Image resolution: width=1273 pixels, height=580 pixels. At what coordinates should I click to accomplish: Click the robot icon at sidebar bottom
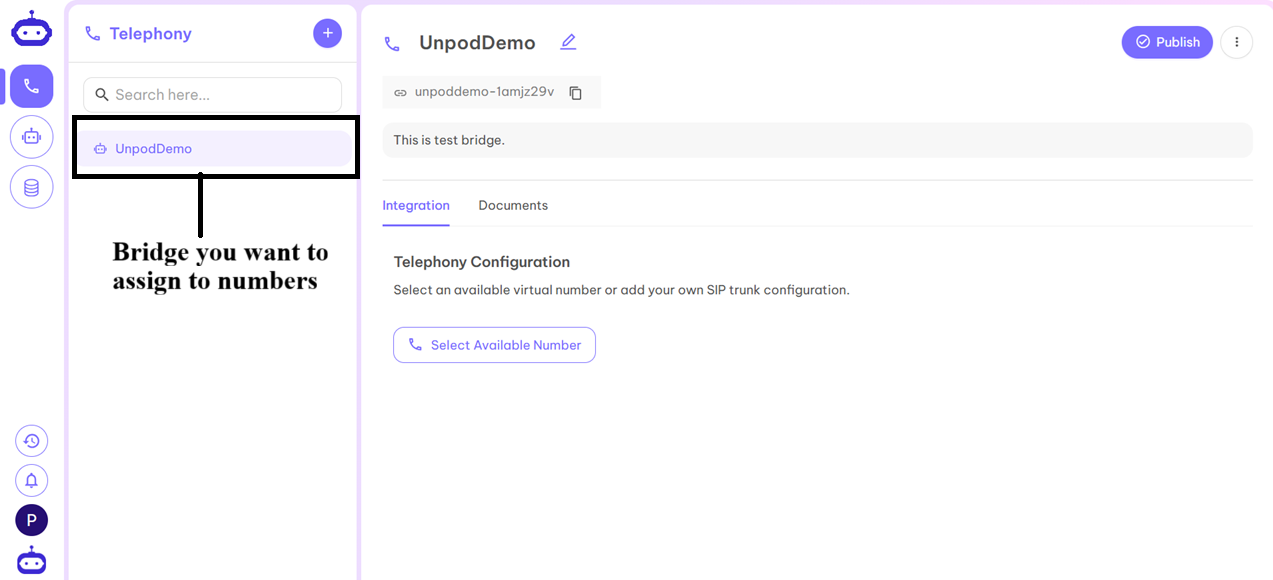point(31,560)
